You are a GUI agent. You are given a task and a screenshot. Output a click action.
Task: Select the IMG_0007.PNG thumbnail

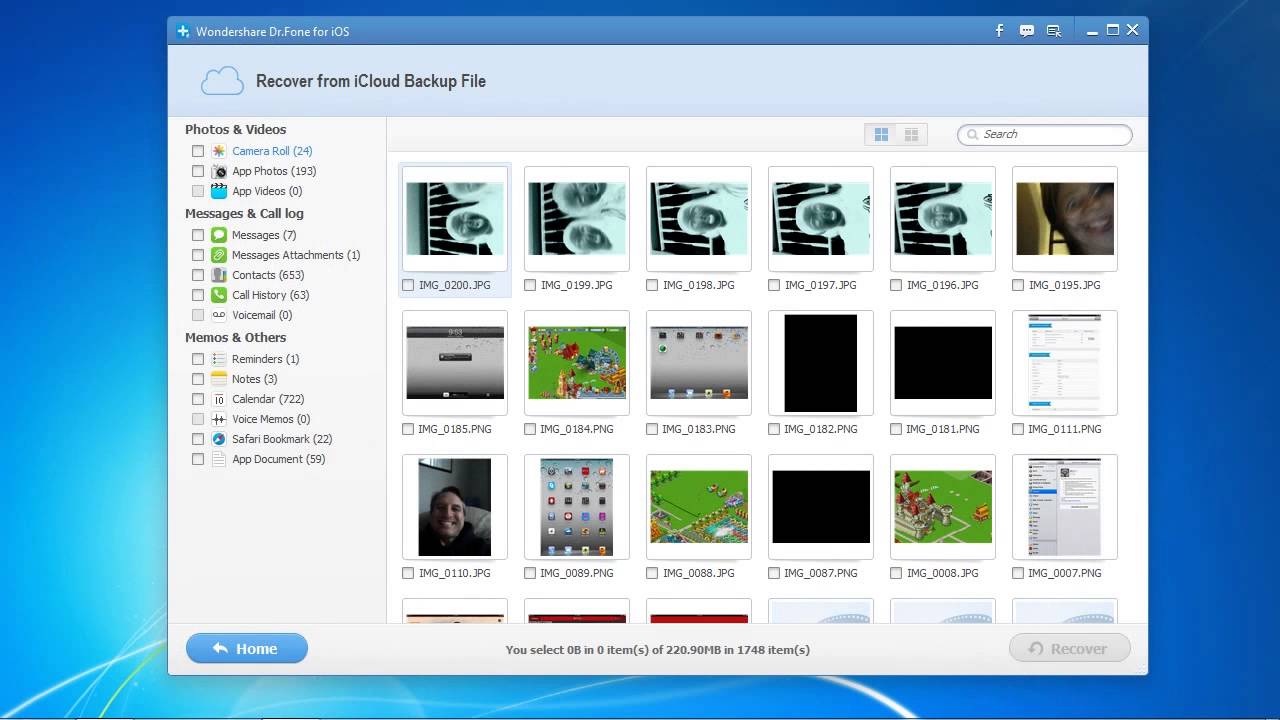coord(1065,507)
